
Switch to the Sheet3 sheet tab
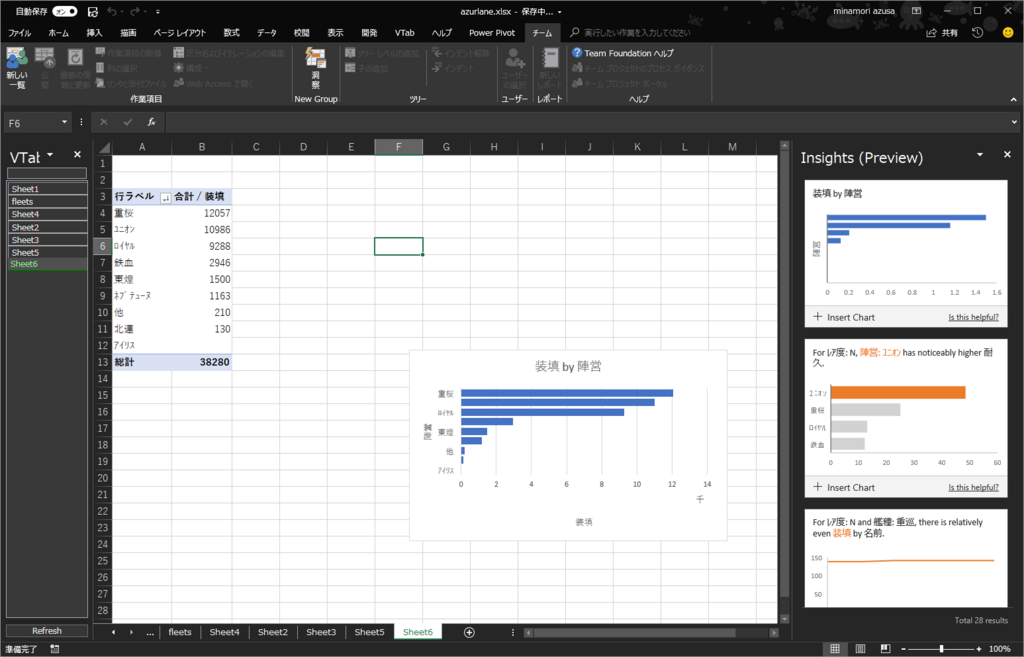point(321,632)
